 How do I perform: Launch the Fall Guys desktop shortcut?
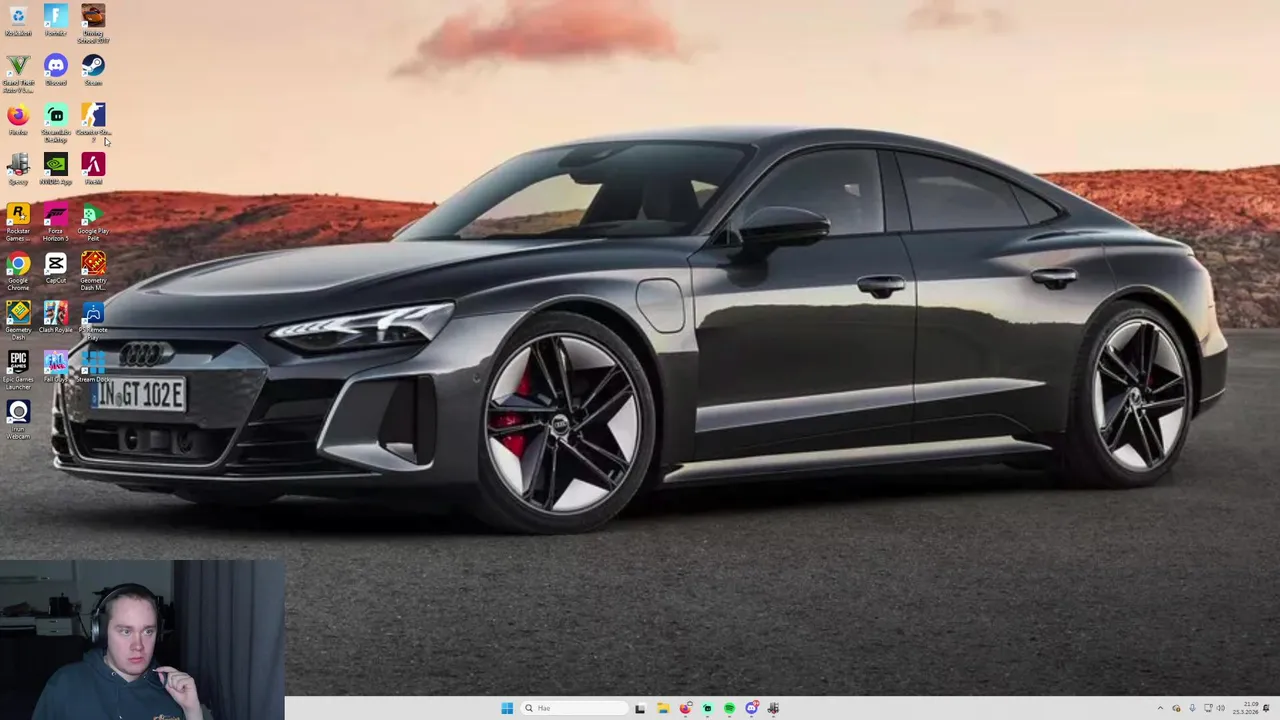(x=55, y=367)
